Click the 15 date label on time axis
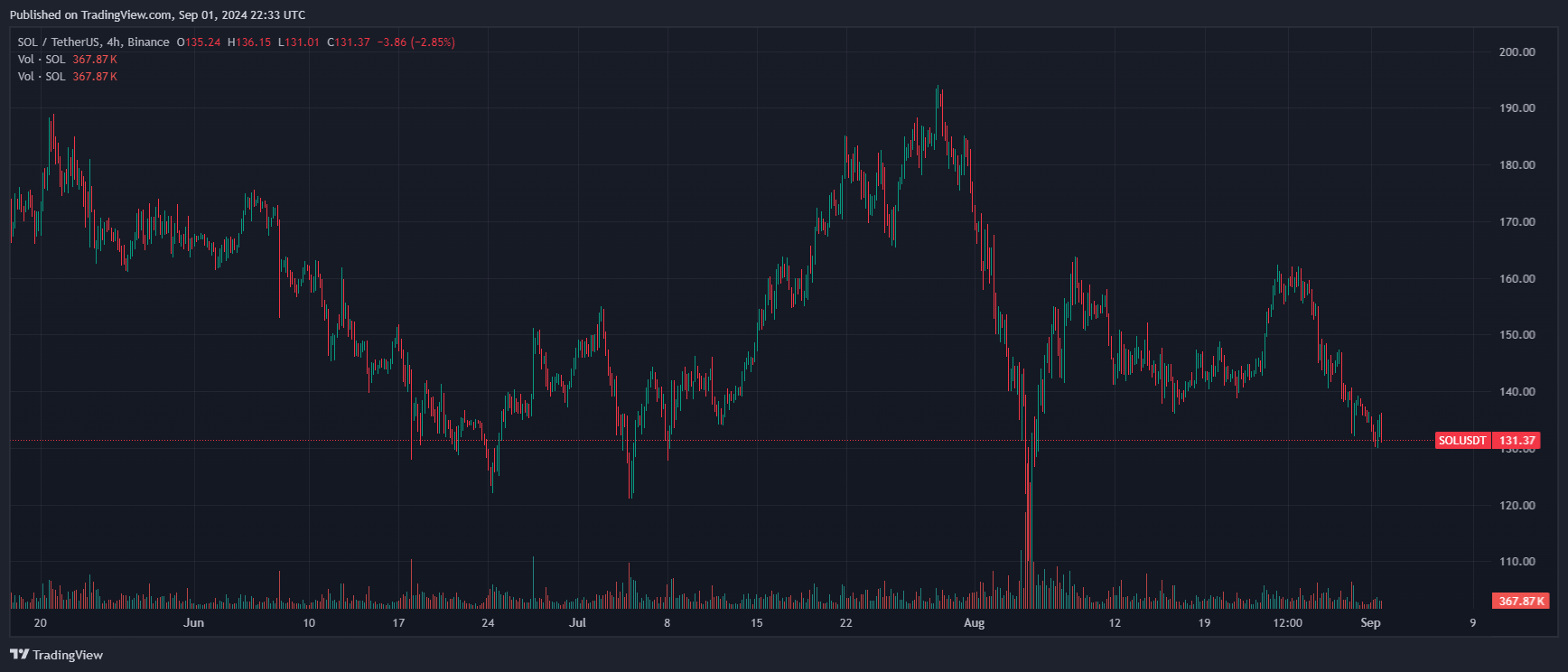Image resolution: width=1568 pixels, height=672 pixels. coord(757,623)
